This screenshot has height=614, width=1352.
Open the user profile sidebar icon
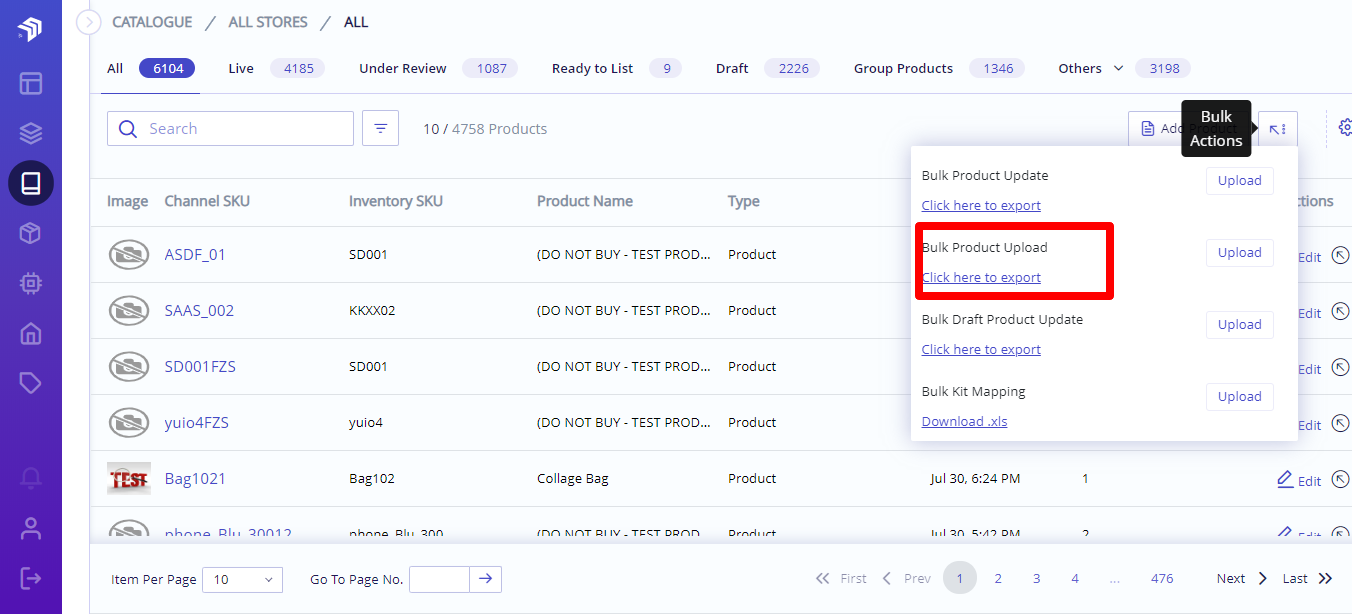point(30,528)
